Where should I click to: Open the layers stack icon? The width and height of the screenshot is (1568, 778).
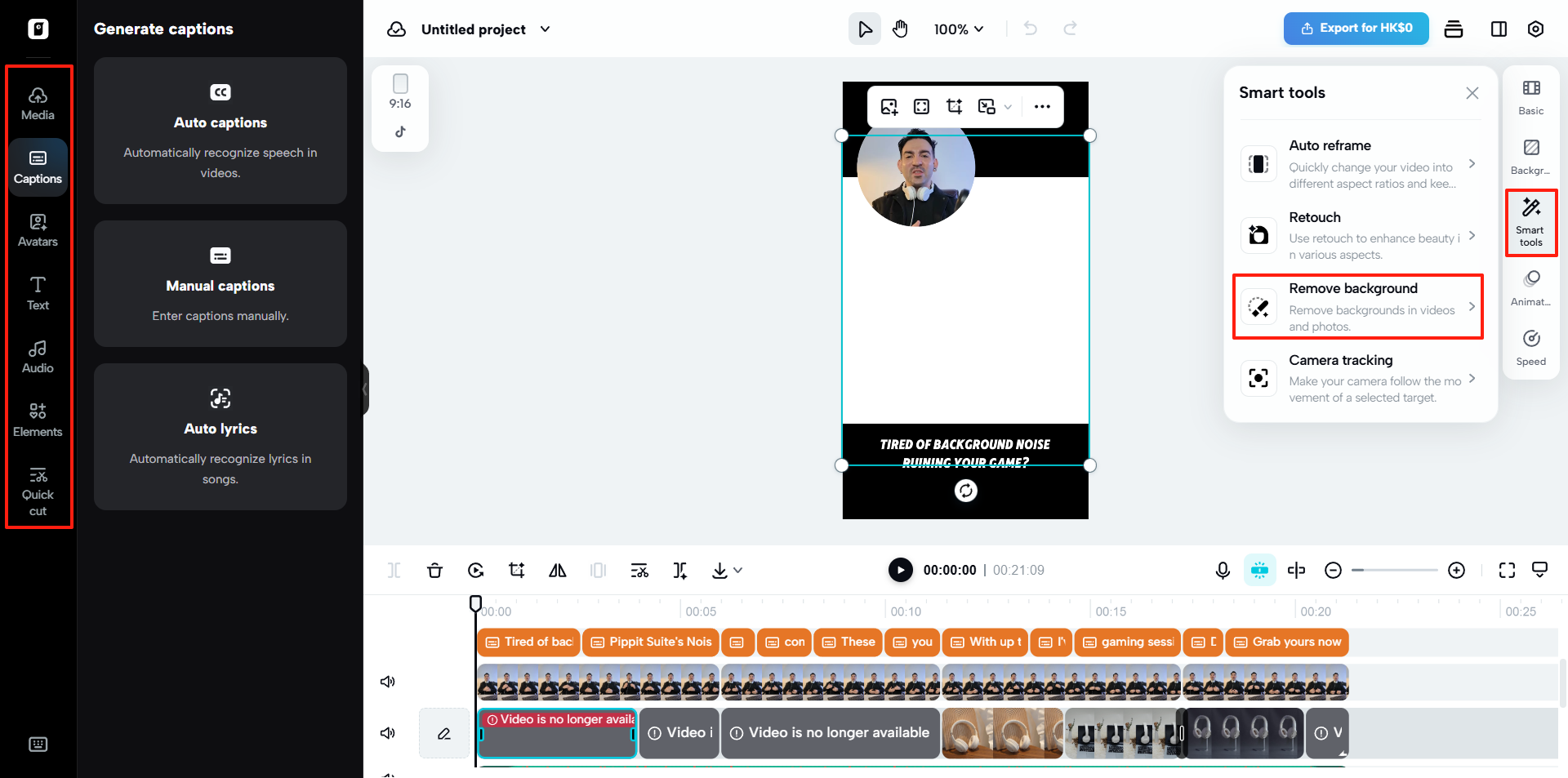[1454, 29]
